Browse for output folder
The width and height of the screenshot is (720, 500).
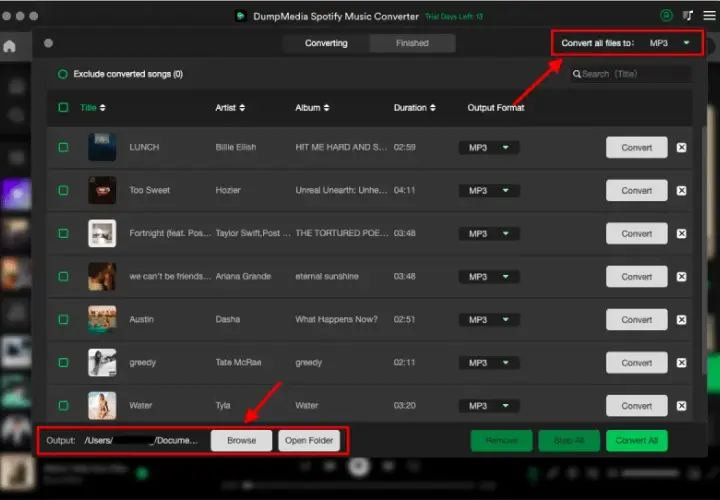[242, 440]
